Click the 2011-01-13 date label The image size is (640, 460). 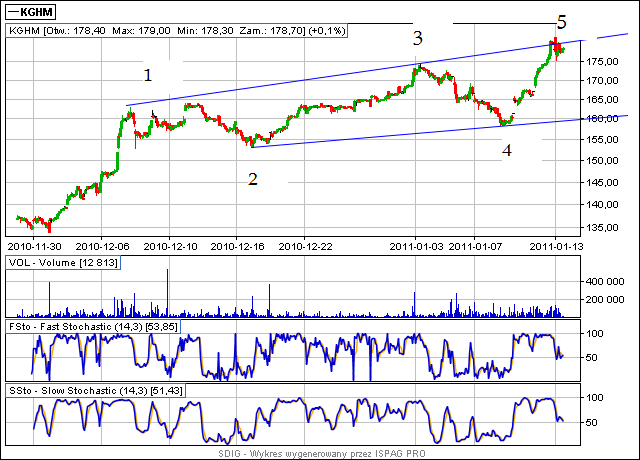tap(557, 243)
